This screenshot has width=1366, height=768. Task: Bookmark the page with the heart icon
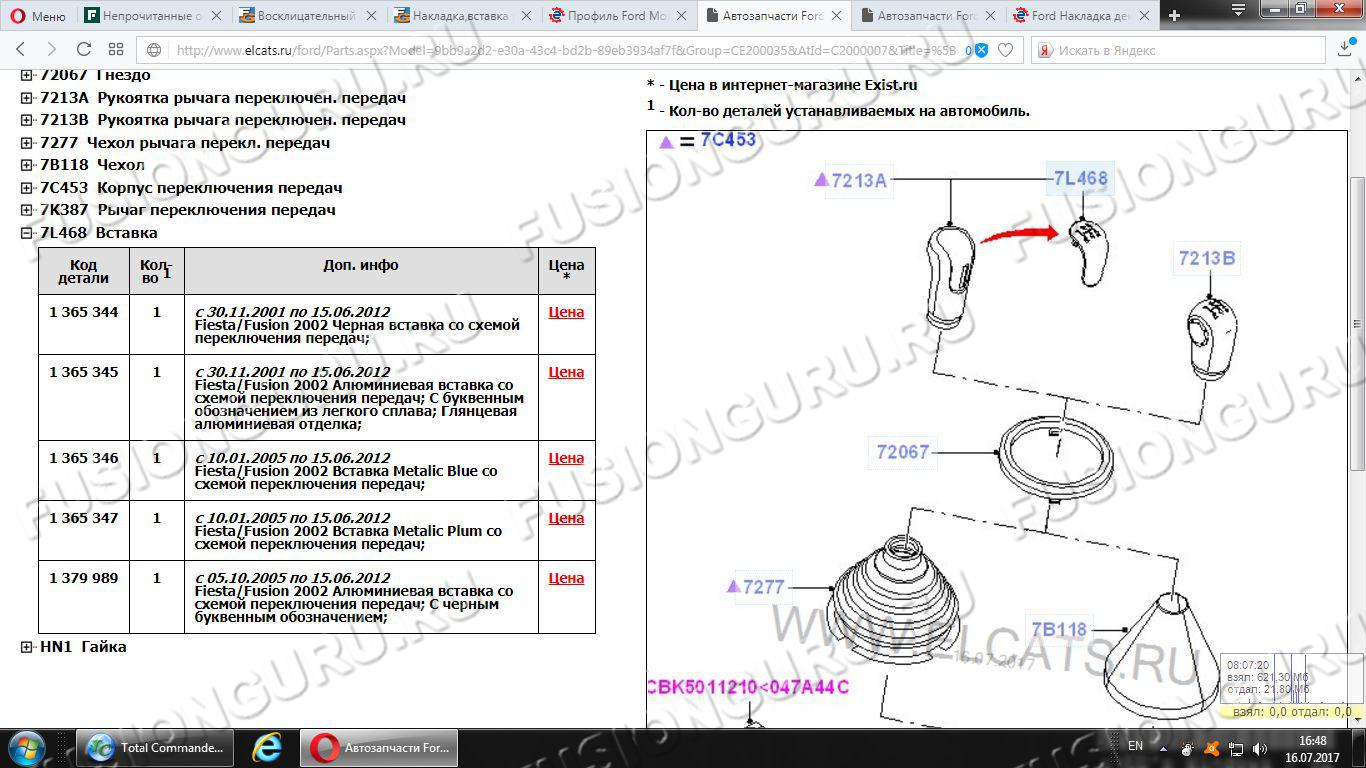tap(1006, 50)
